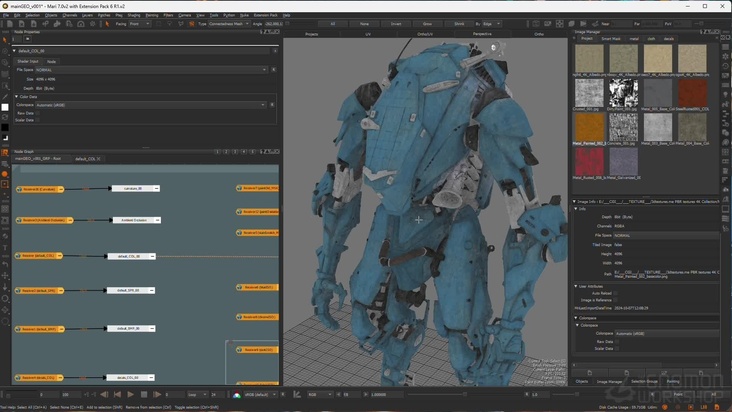732x412 pixels.
Task: Open the Type Connectedness Mesh dropdown
Action: [x=228, y=24]
